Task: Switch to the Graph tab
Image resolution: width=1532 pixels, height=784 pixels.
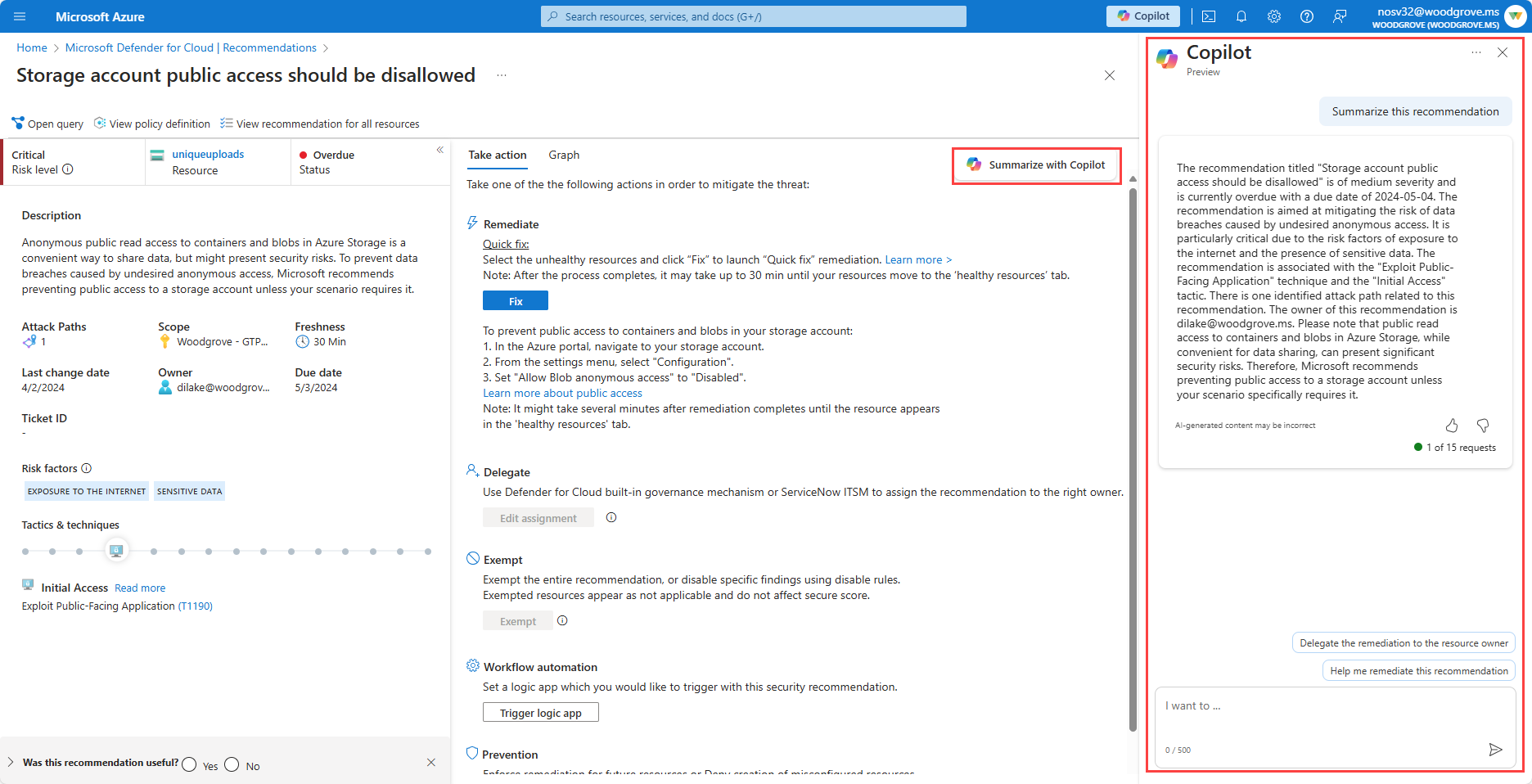Action: click(x=564, y=155)
